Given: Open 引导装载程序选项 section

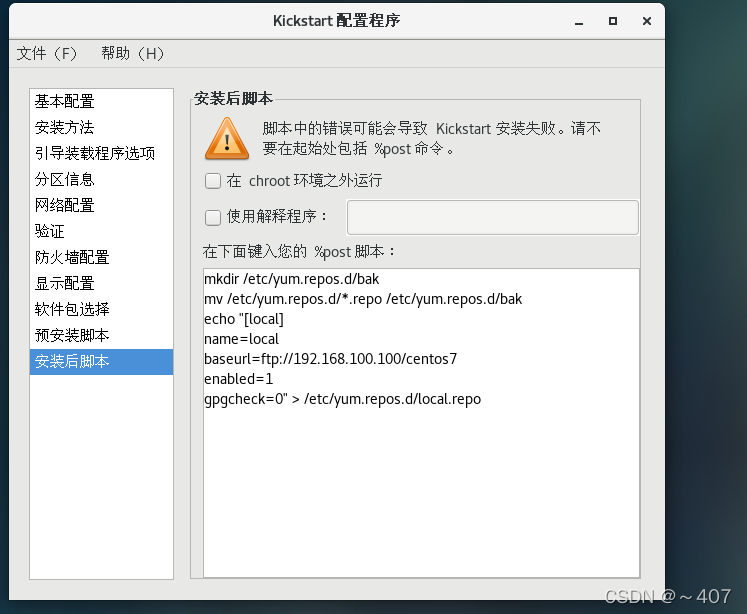Looking at the screenshot, I should [x=101, y=153].
